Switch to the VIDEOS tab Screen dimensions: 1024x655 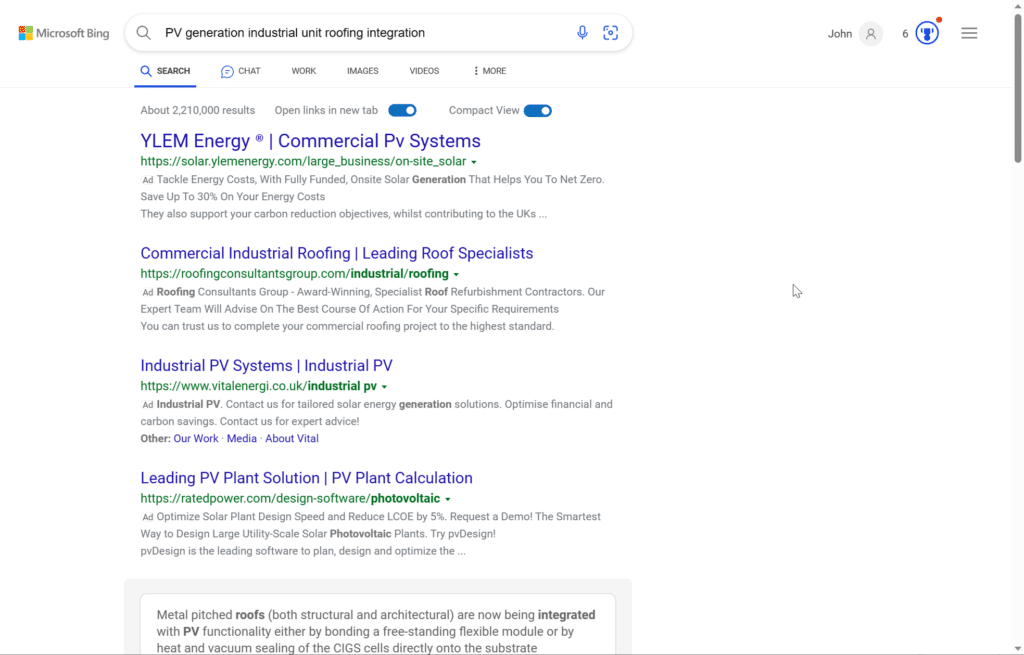click(423, 71)
